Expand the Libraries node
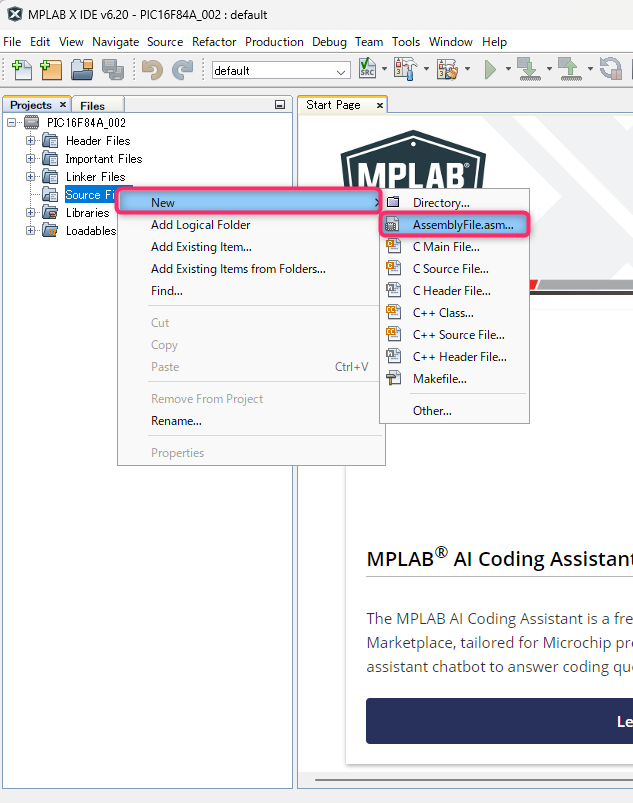 tap(31, 212)
